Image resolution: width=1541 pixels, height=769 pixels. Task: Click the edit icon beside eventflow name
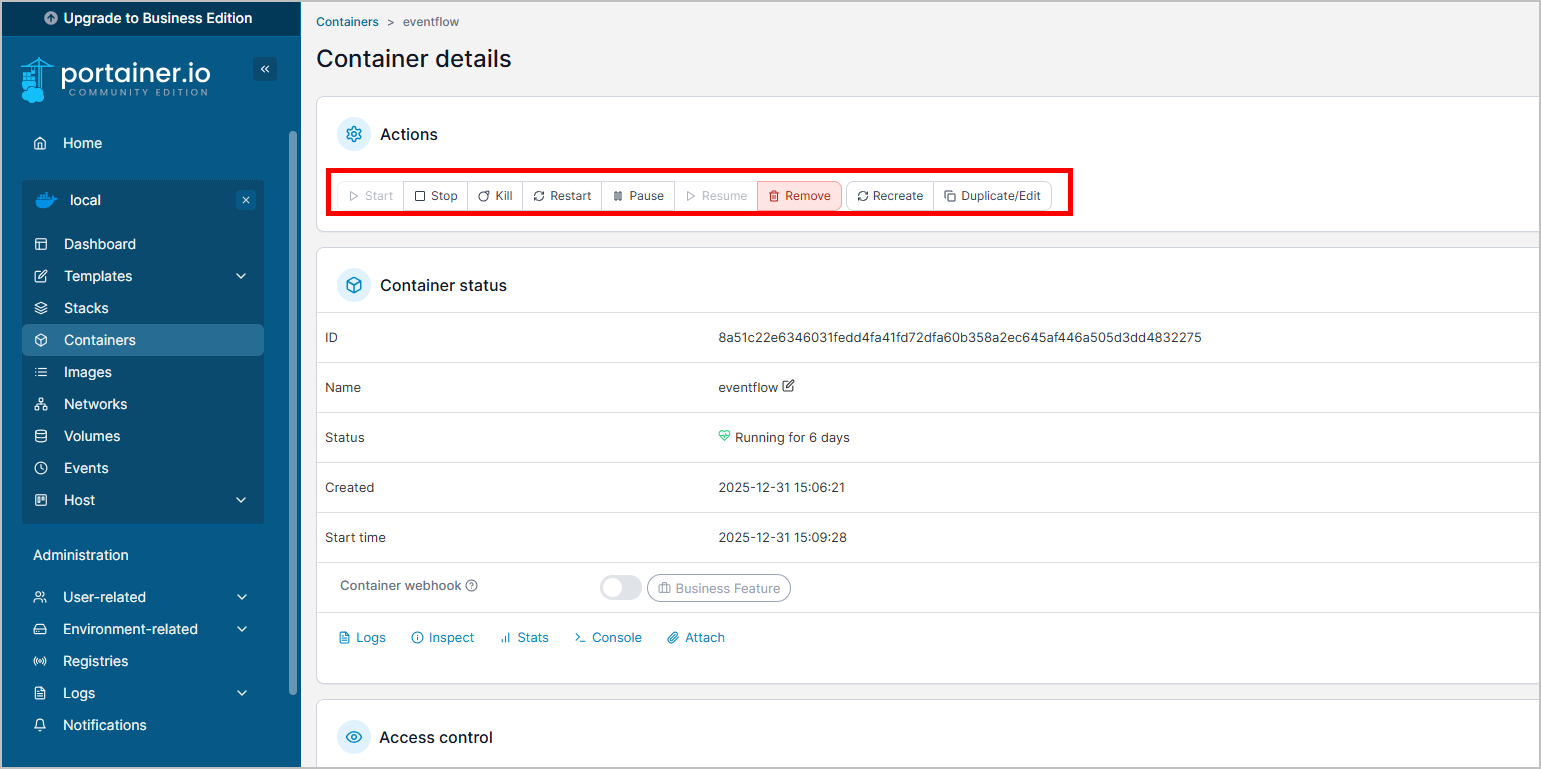(789, 386)
